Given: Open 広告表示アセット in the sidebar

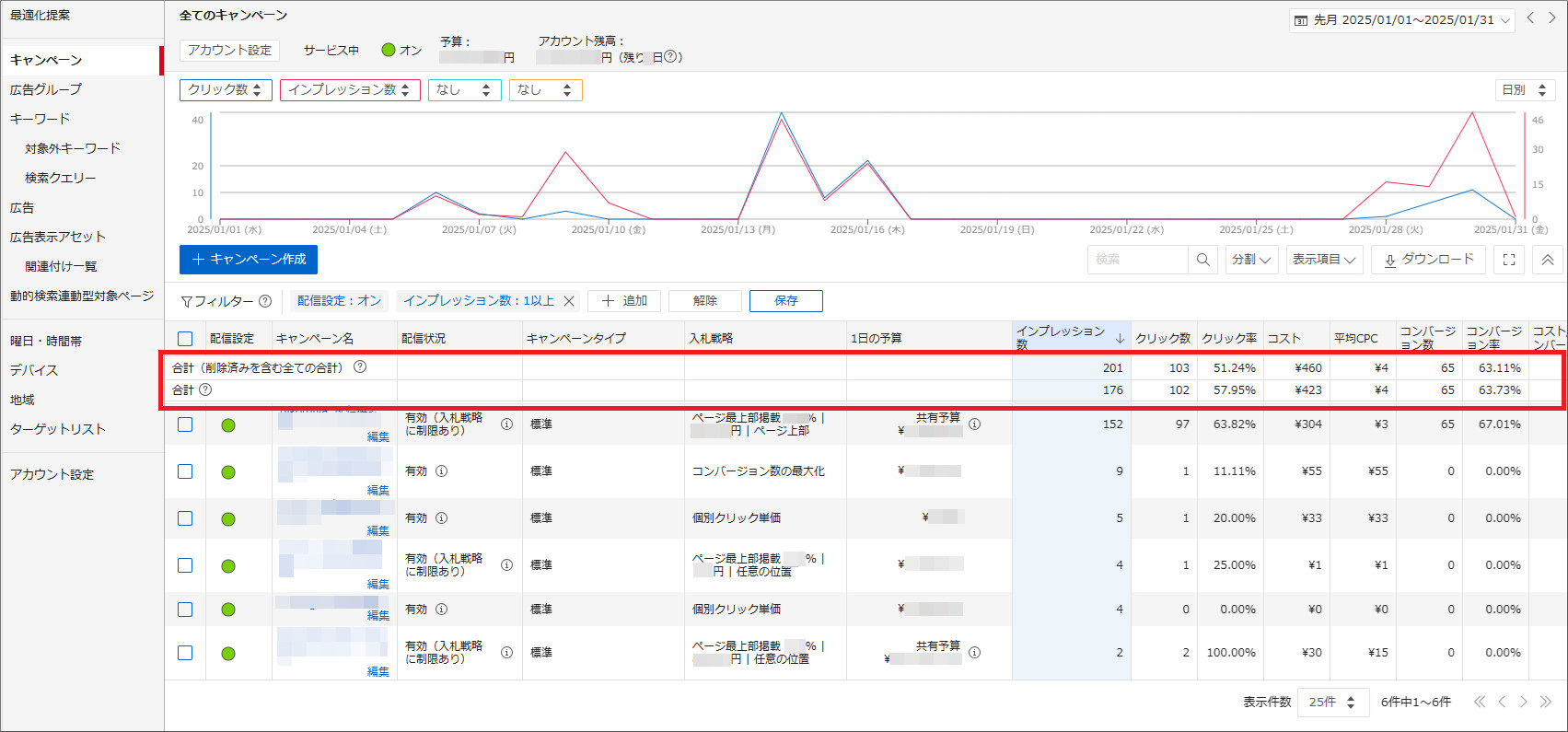Looking at the screenshot, I should coord(58,237).
